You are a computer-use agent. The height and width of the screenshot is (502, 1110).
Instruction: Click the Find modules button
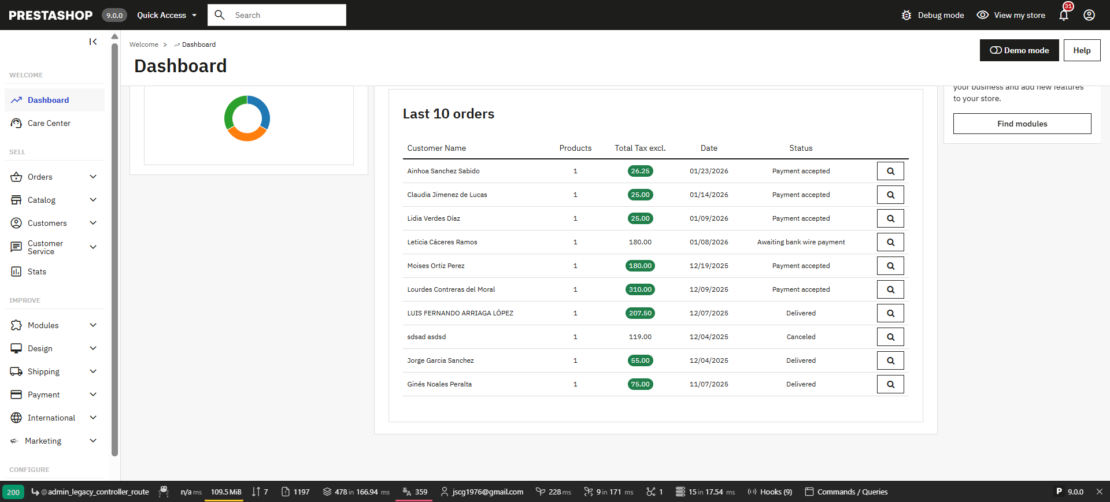pyautogui.click(x=1021, y=123)
